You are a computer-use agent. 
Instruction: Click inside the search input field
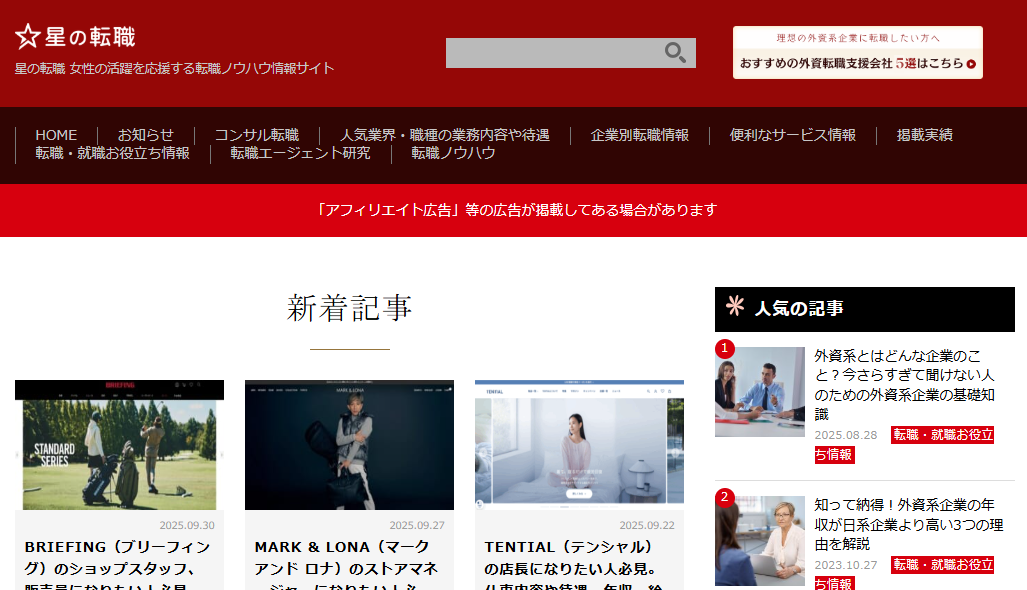(550, 53)
